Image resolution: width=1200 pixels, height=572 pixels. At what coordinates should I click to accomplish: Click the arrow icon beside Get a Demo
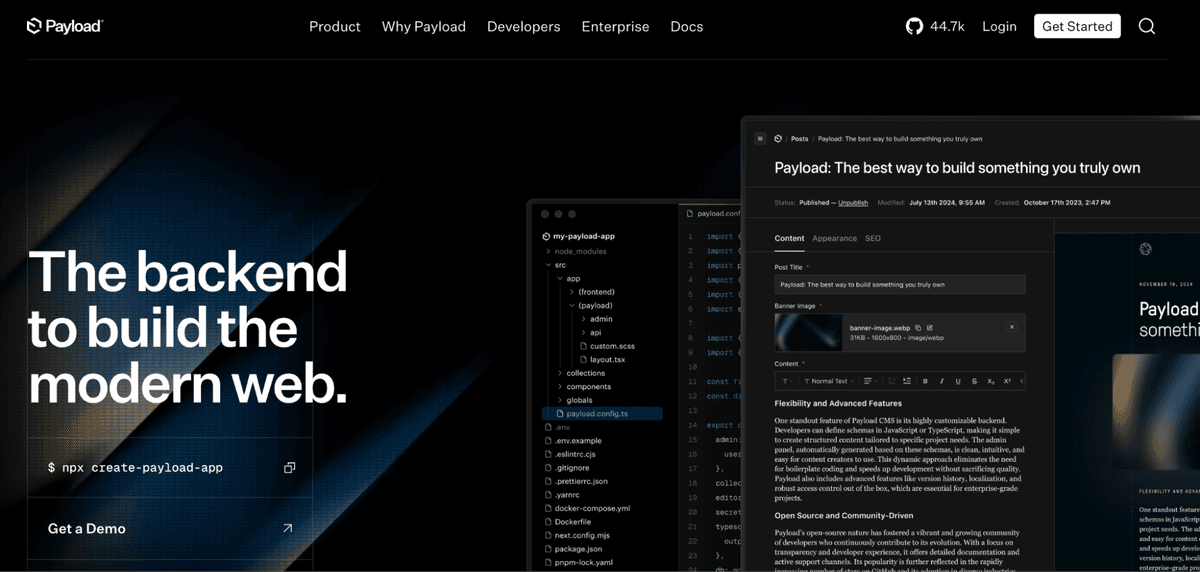[288, 528]
